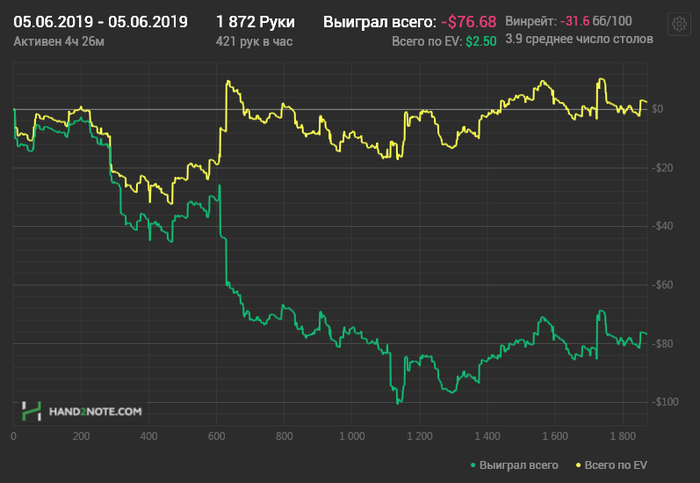700x483 pixels.
Task: Click the 400 x-axis label
Action: (149, 436)
